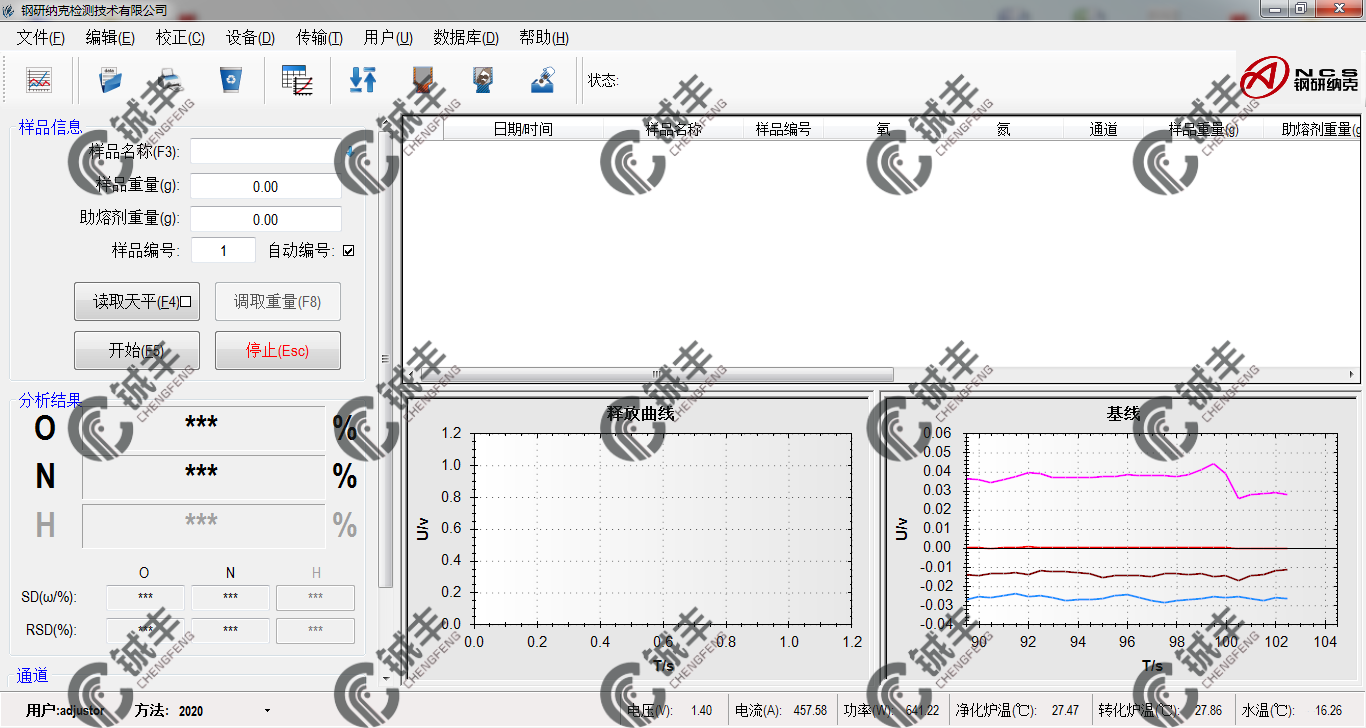Click the panel splitter grip handle
This screenshot has height=728, width=1366.
(385, 359)
